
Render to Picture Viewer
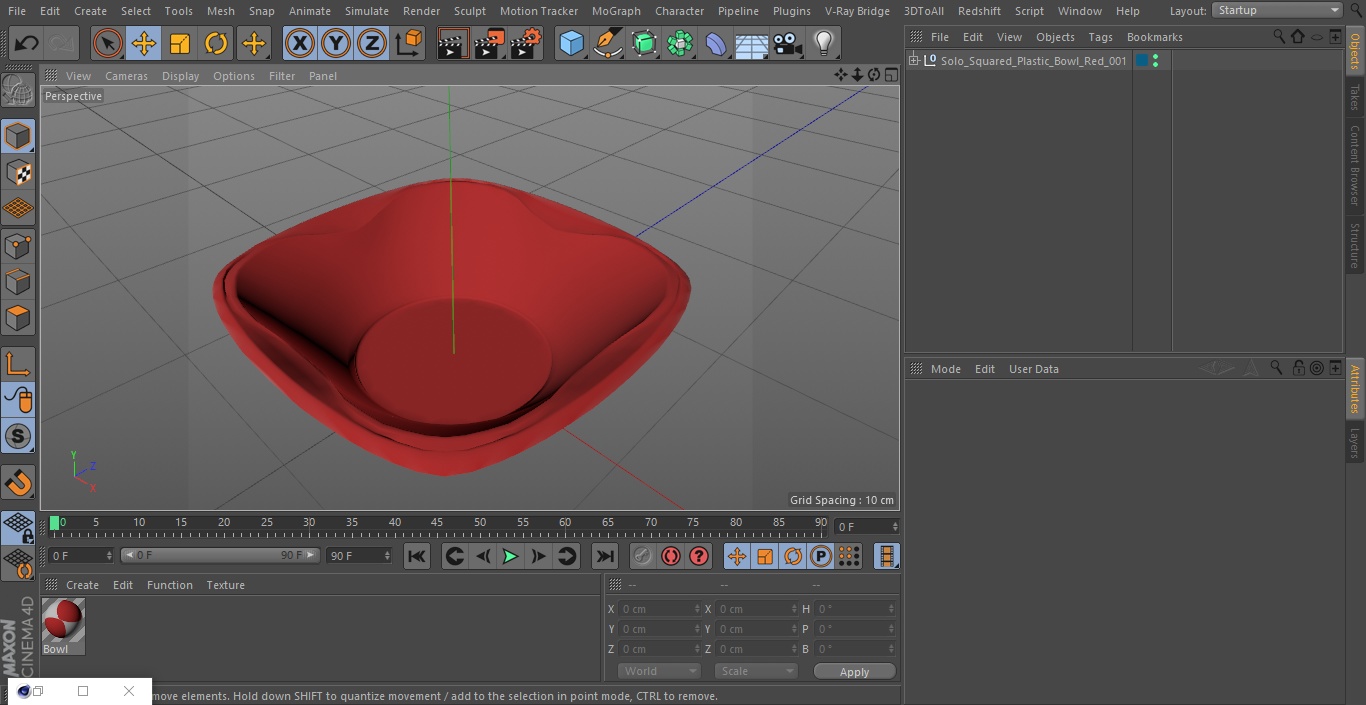[x=490, y=44]
